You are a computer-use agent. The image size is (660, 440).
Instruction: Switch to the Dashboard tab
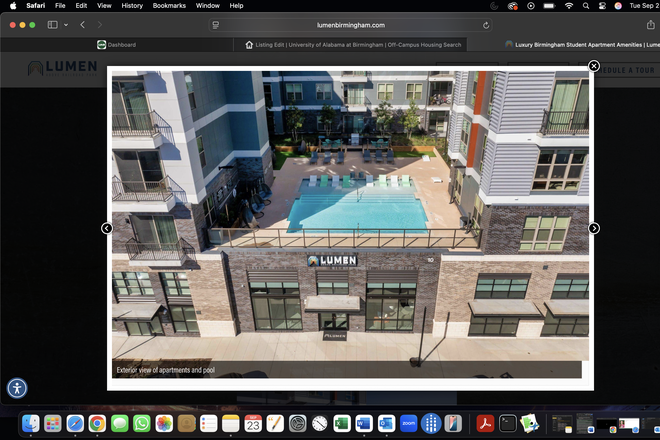click(117, 45)
